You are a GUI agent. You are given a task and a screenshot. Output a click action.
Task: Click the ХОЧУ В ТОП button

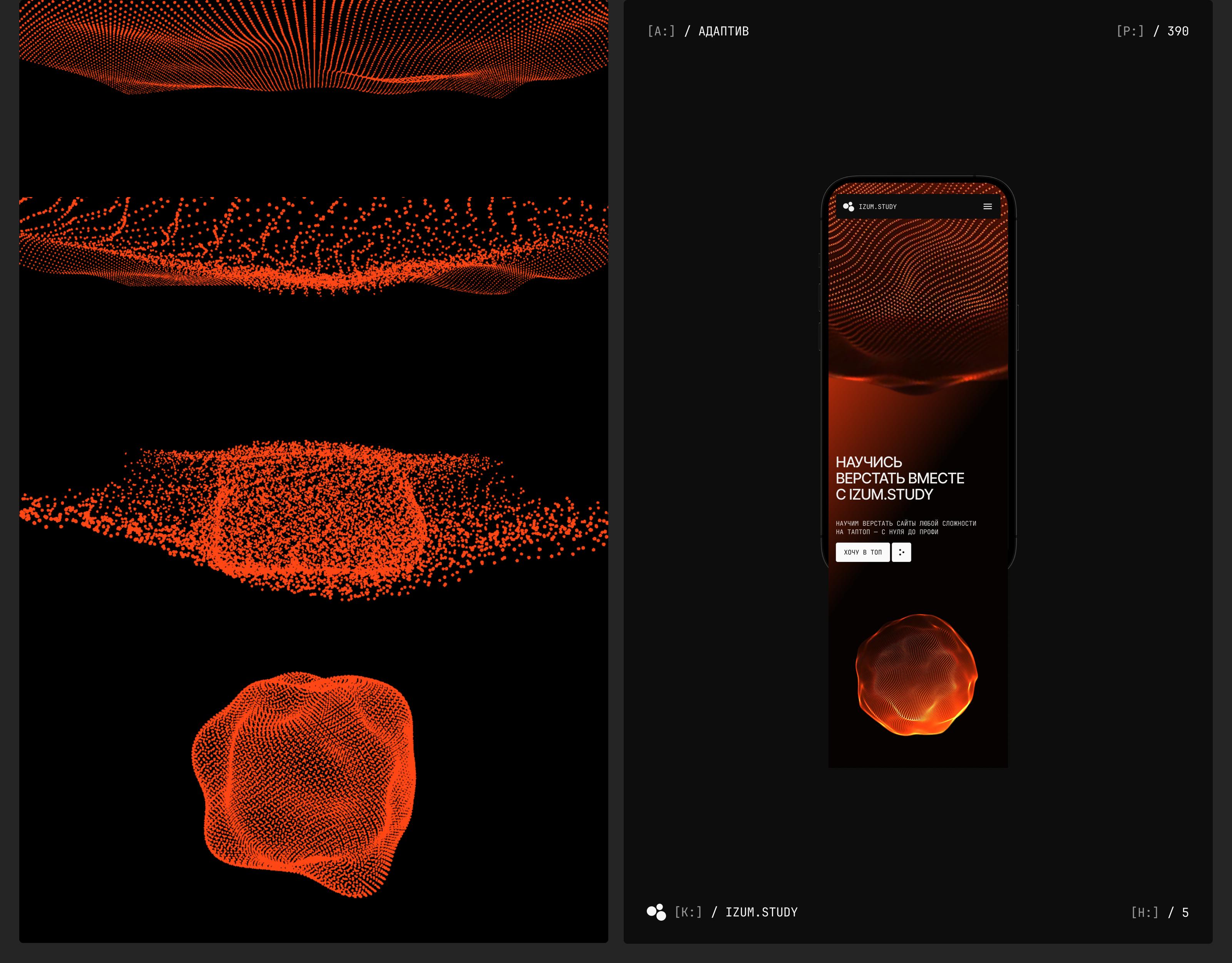pos(862,552)
